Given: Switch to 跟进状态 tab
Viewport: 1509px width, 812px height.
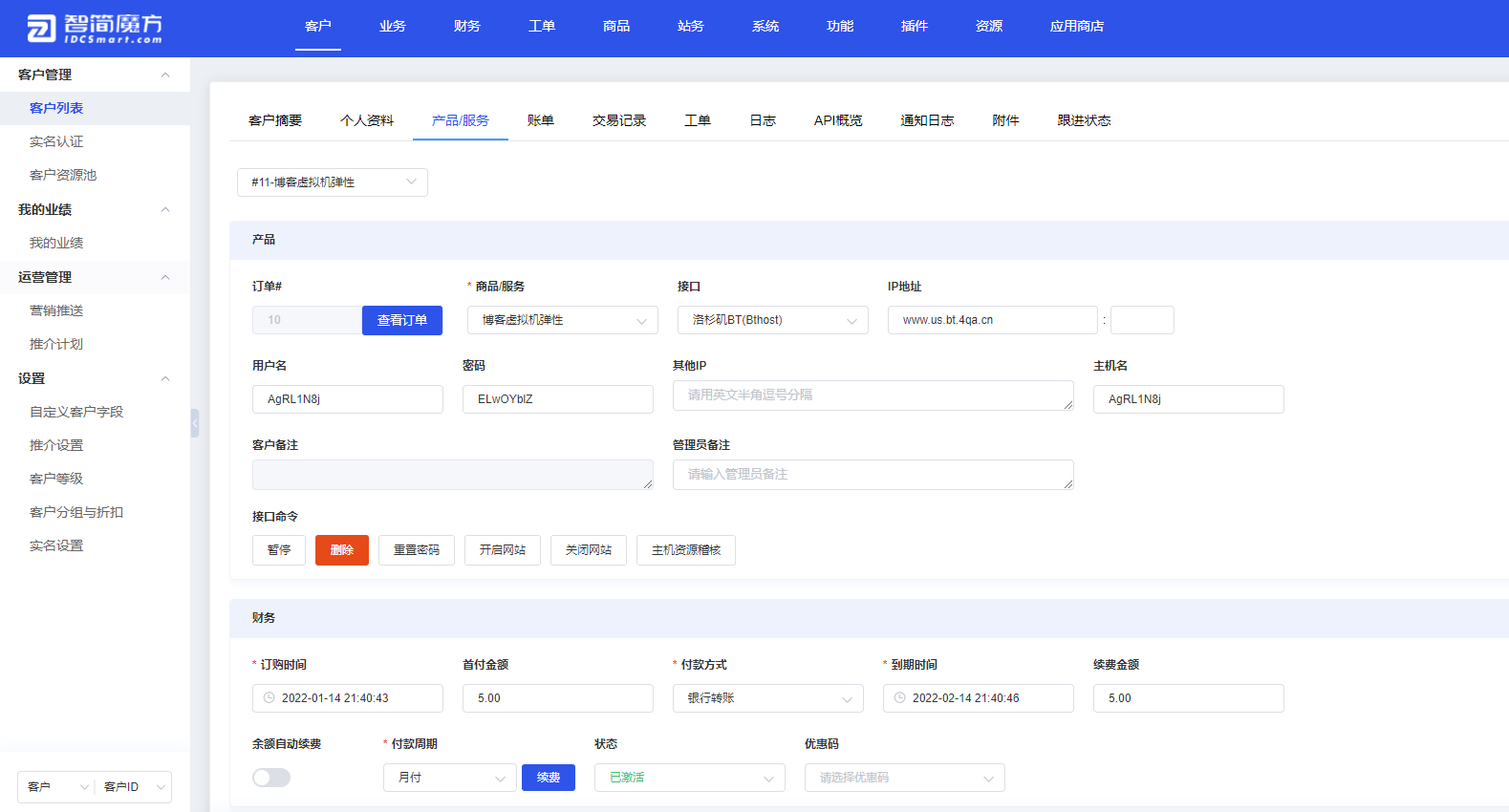Looking at the screenshot, I should pyautogui.click(x=1084, y=120).
